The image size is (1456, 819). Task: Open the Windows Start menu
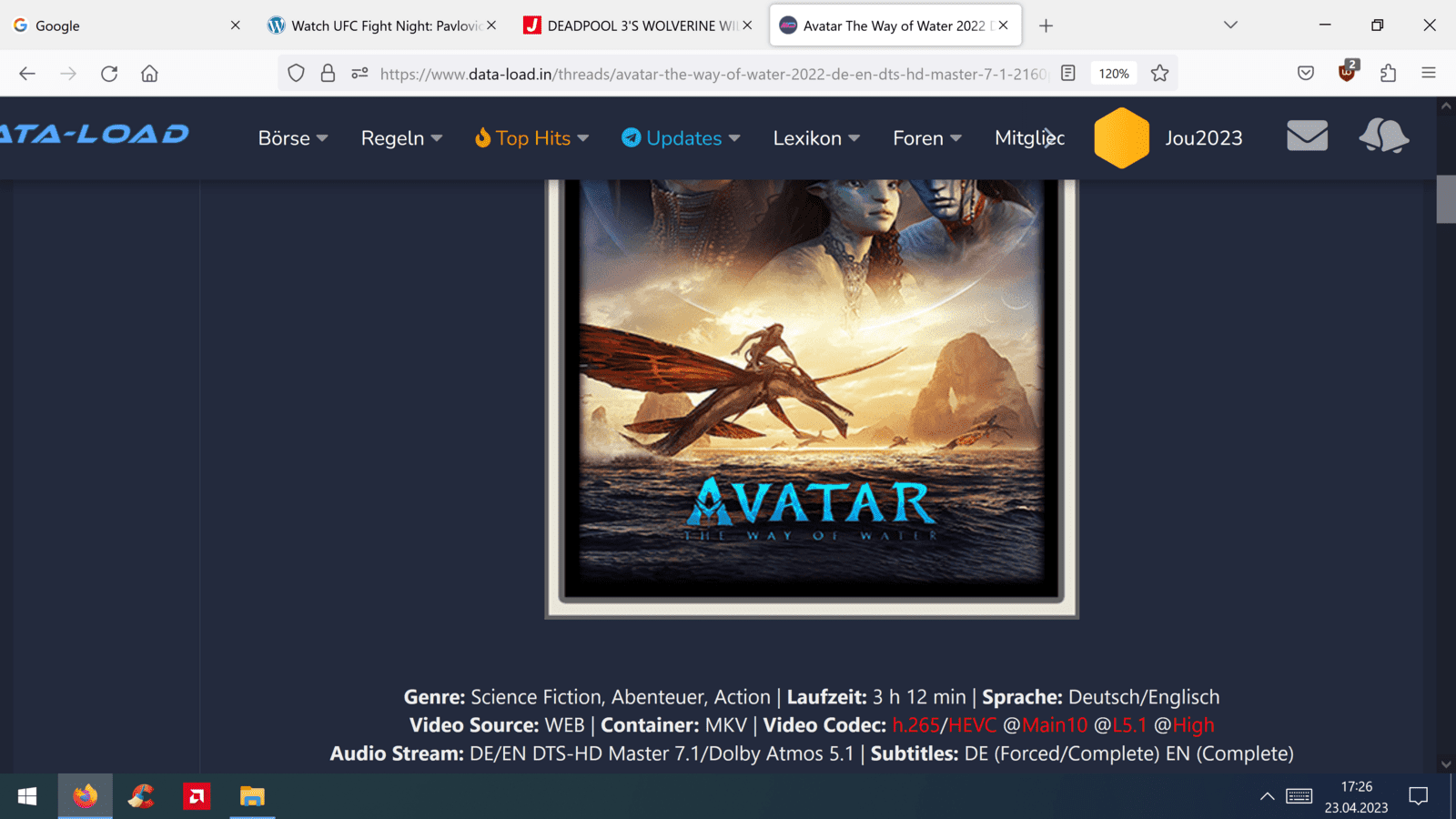[27, 796]
